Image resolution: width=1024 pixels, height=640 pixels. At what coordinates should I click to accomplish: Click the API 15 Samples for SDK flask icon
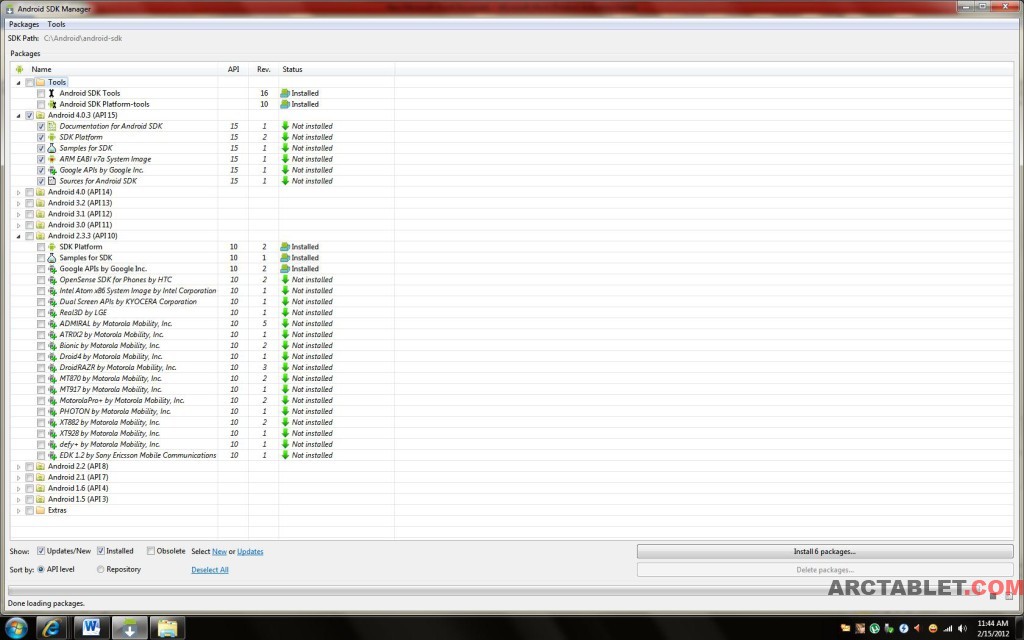pyautogui.click(x=52, y=148)
